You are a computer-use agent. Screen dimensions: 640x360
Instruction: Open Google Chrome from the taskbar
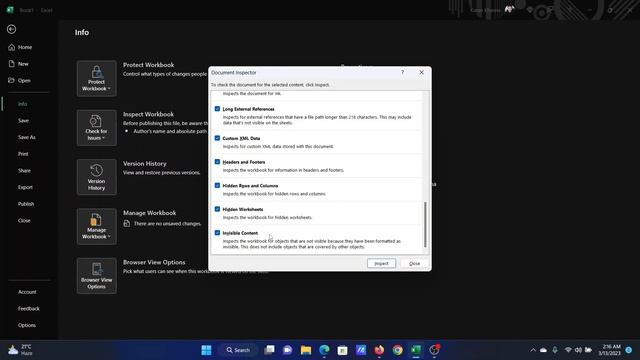tap(398, 350)
